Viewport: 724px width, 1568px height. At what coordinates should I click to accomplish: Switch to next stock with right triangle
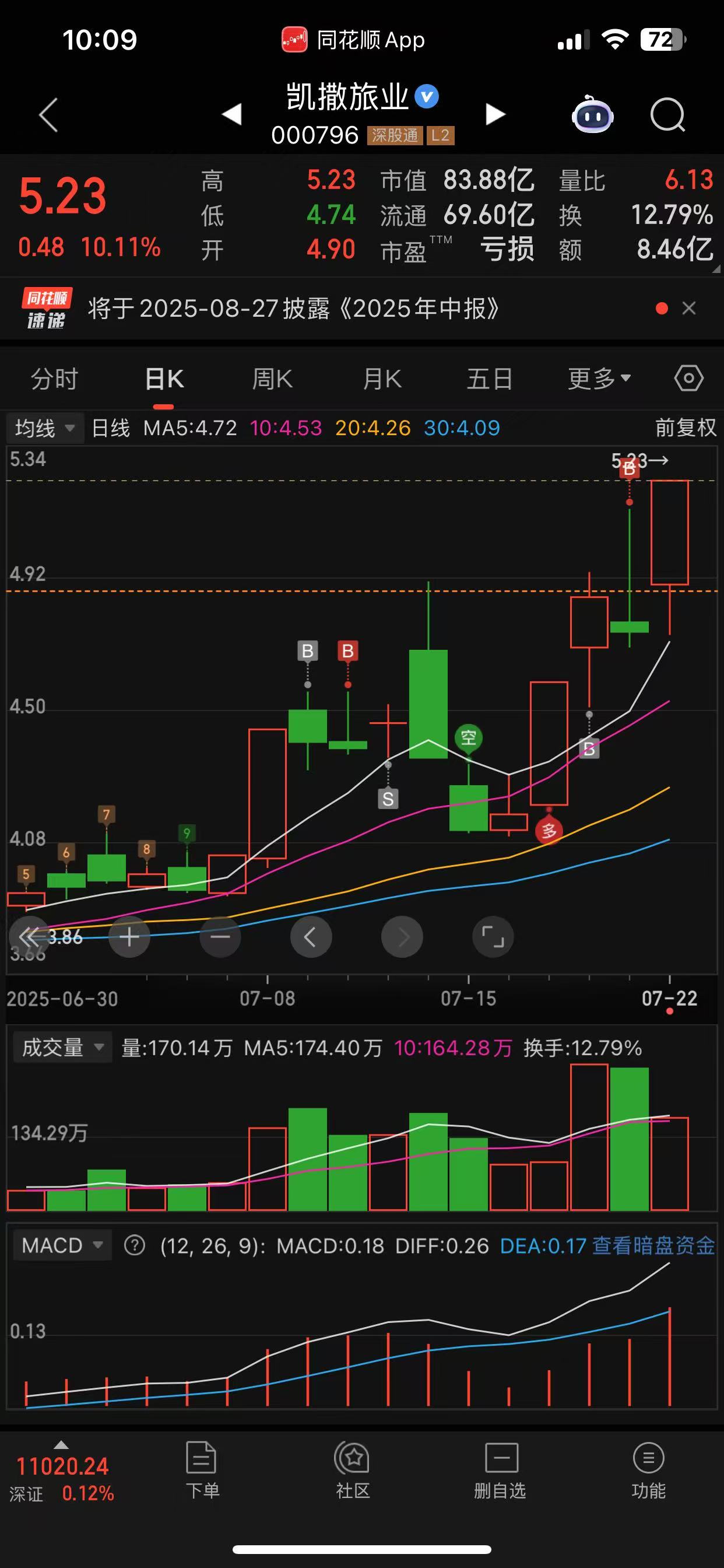495,114
